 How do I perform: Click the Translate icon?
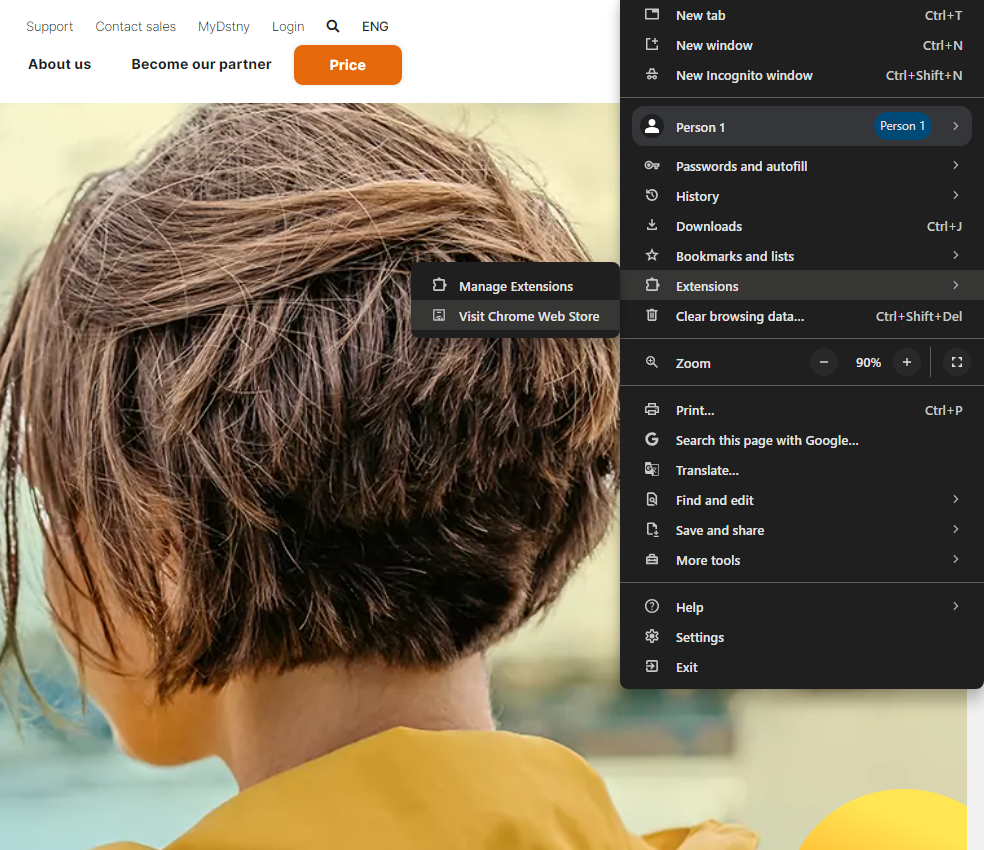tap(652, 469)
